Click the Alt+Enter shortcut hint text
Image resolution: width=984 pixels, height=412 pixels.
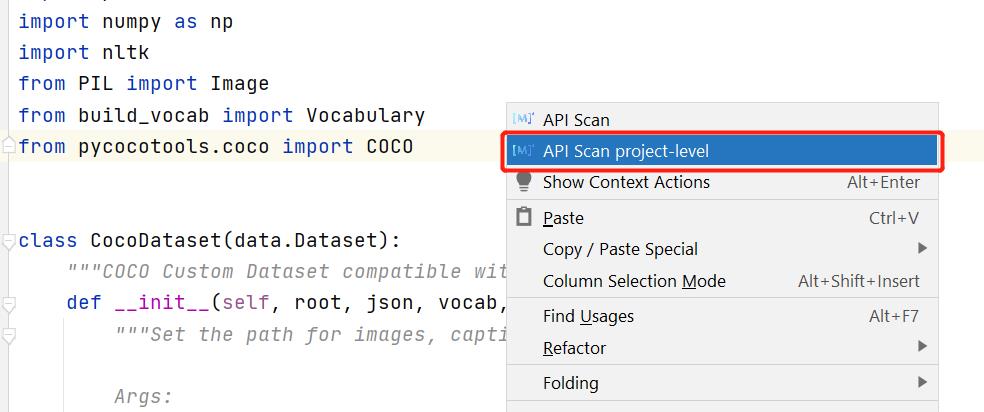tap(883, 182)
